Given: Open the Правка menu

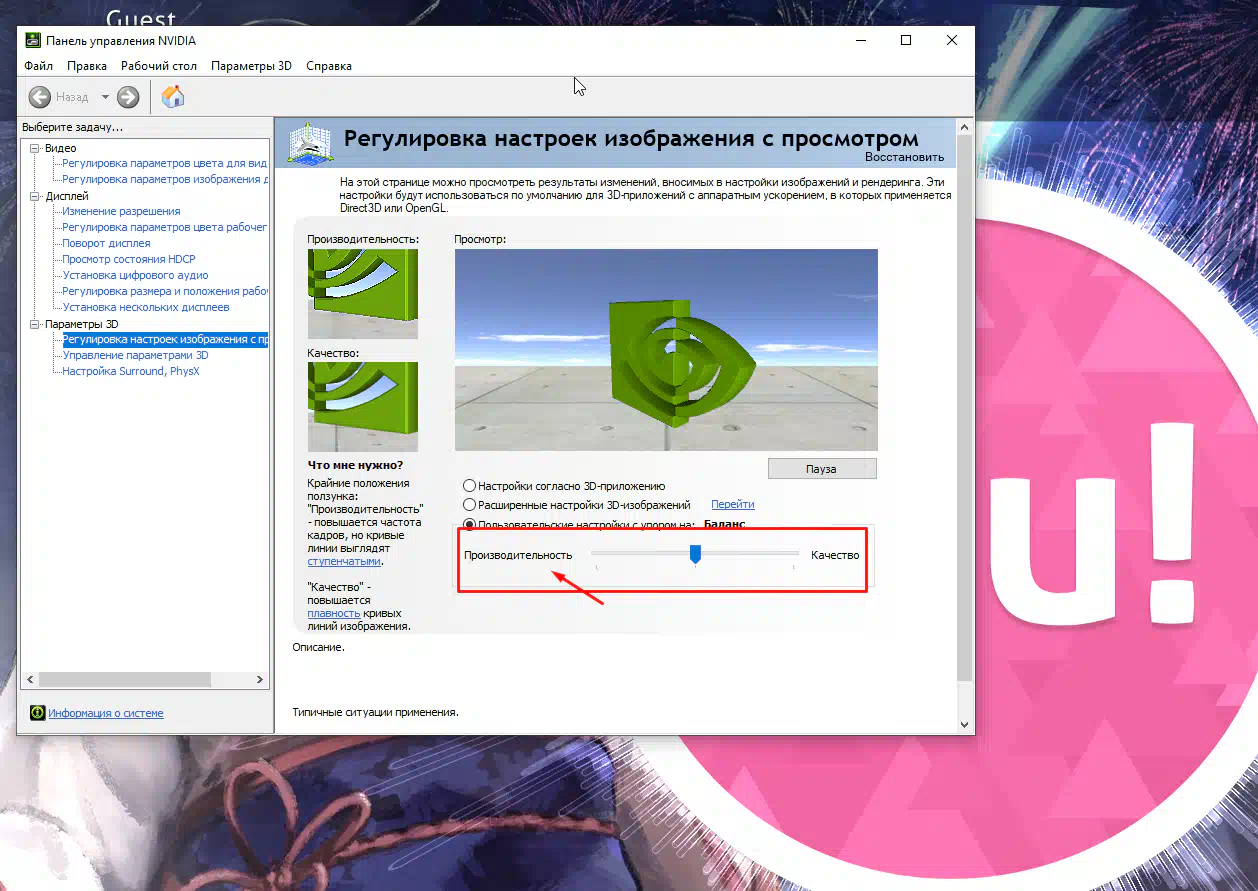Looking at the screenshot, I should pyautogui.click(x=87, y=66).
